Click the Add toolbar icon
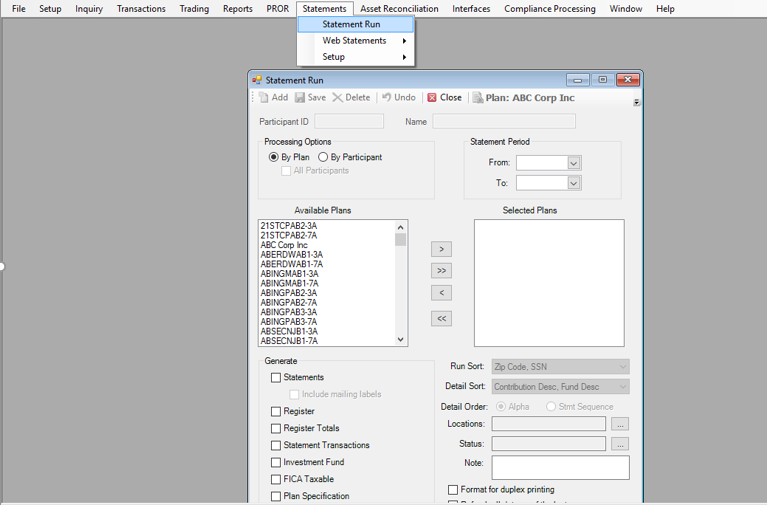Viewport: 767px width, 505px height. (x=264, y=98)
